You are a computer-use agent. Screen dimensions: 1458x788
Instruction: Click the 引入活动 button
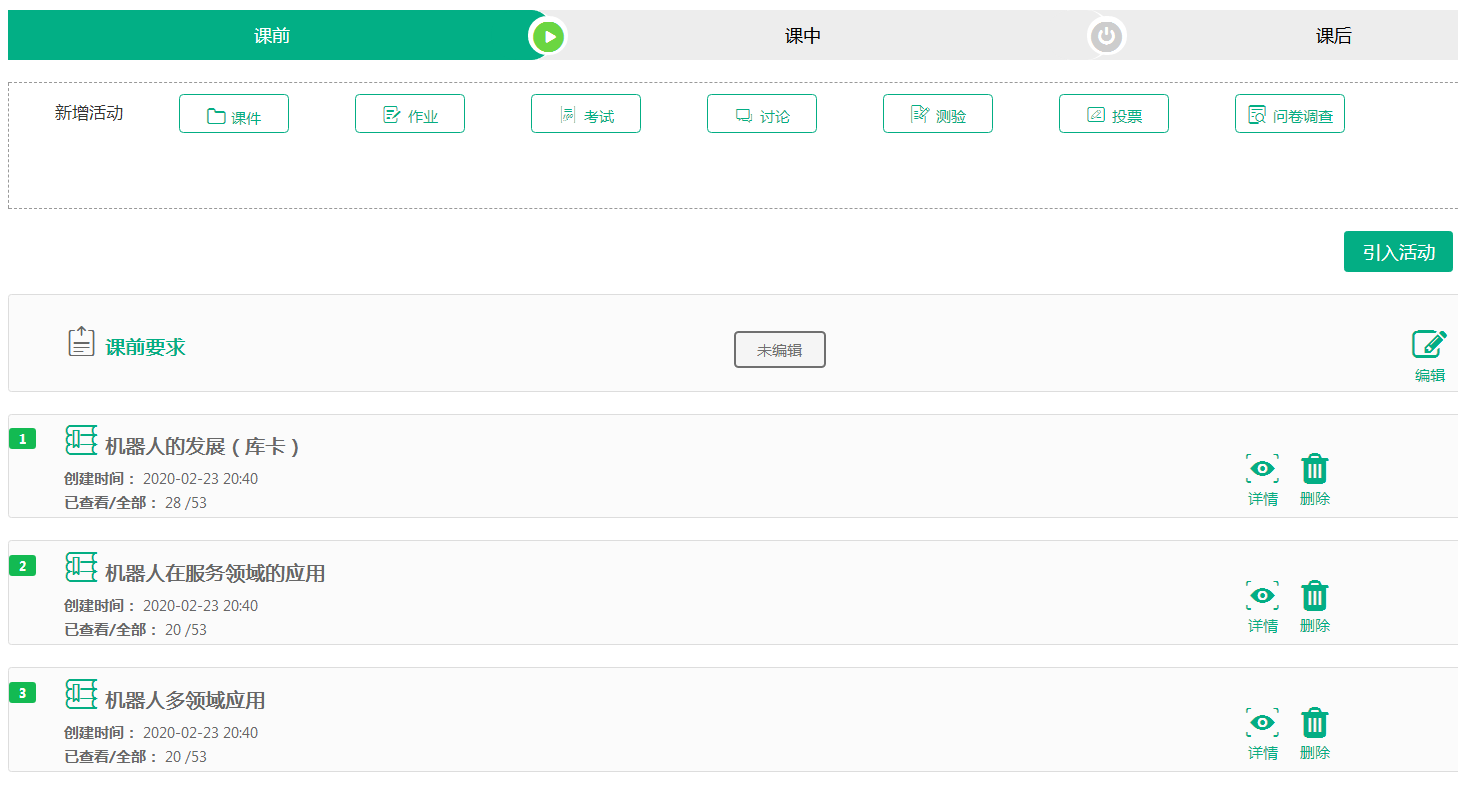1397,252
